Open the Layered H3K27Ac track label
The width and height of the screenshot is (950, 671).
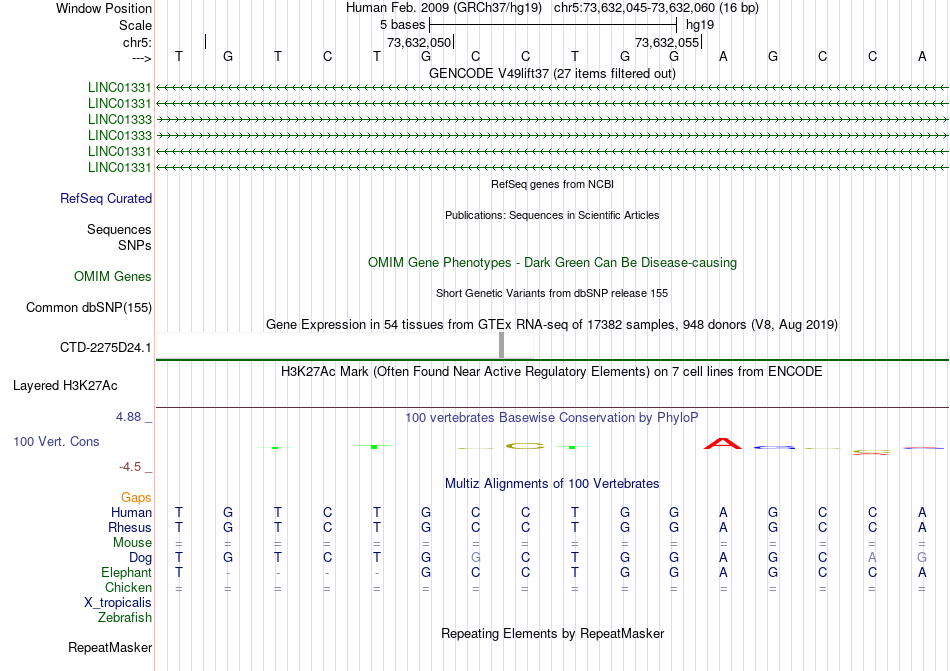click(65, 386)
